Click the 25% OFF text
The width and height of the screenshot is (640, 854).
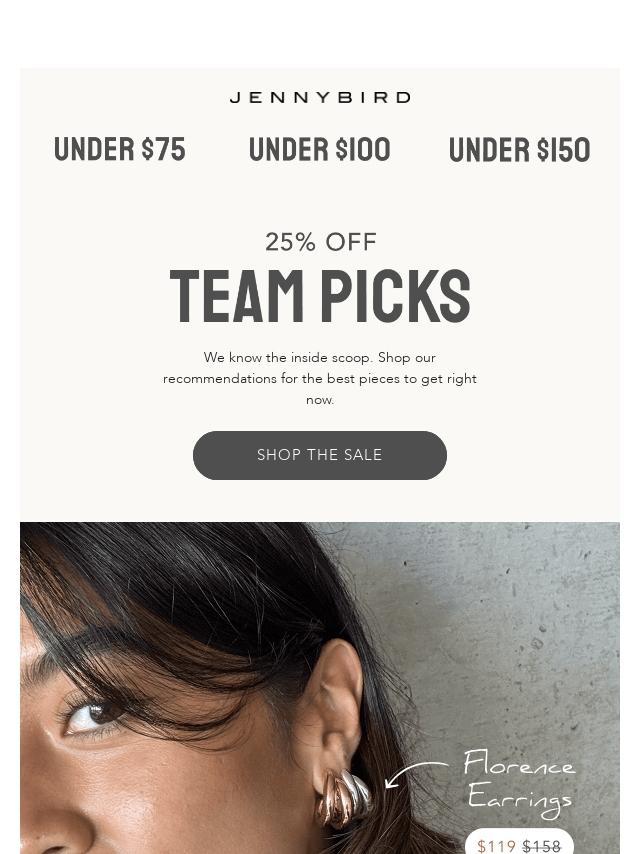(x=320, y=242)
